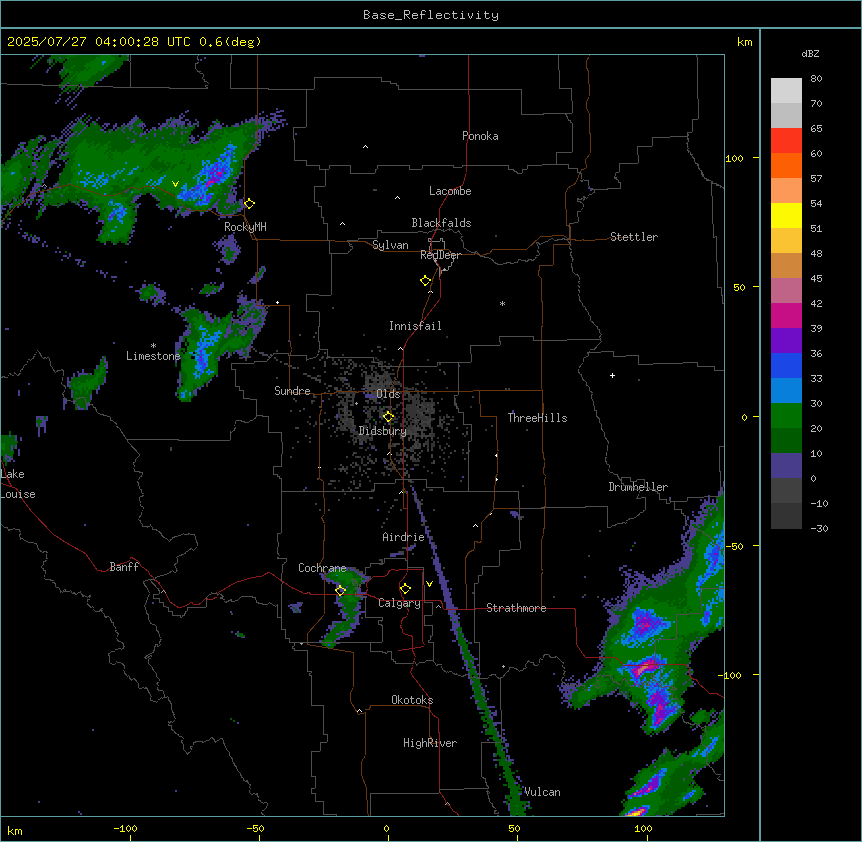Click the asterisk marker above Limestone
This screenshot has height=842, width=862.
coord(153,346)
